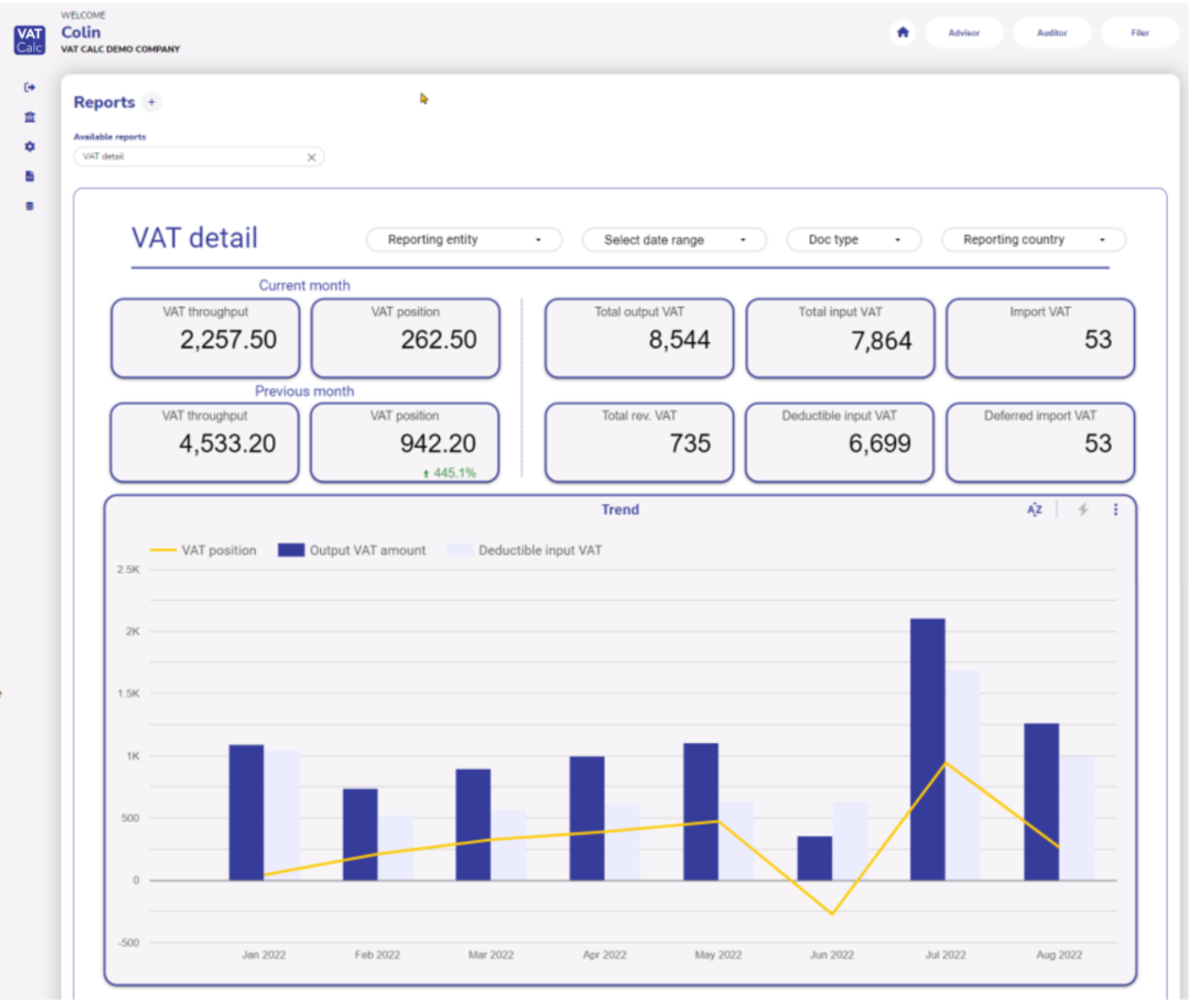
Task: Click the A-Z sort icon on Trend chart
Action: 1034,509
